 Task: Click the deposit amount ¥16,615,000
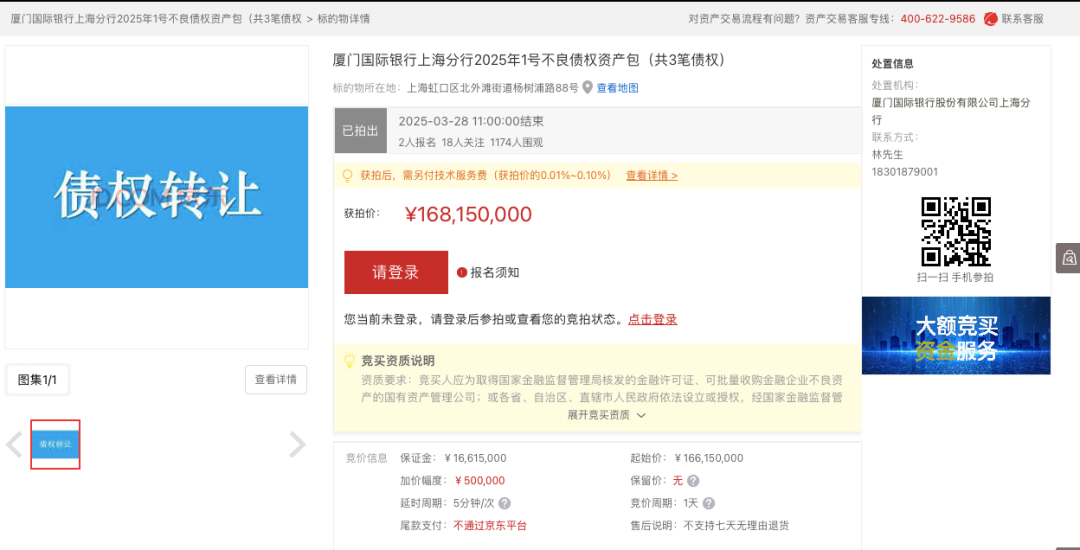[476, 458]
